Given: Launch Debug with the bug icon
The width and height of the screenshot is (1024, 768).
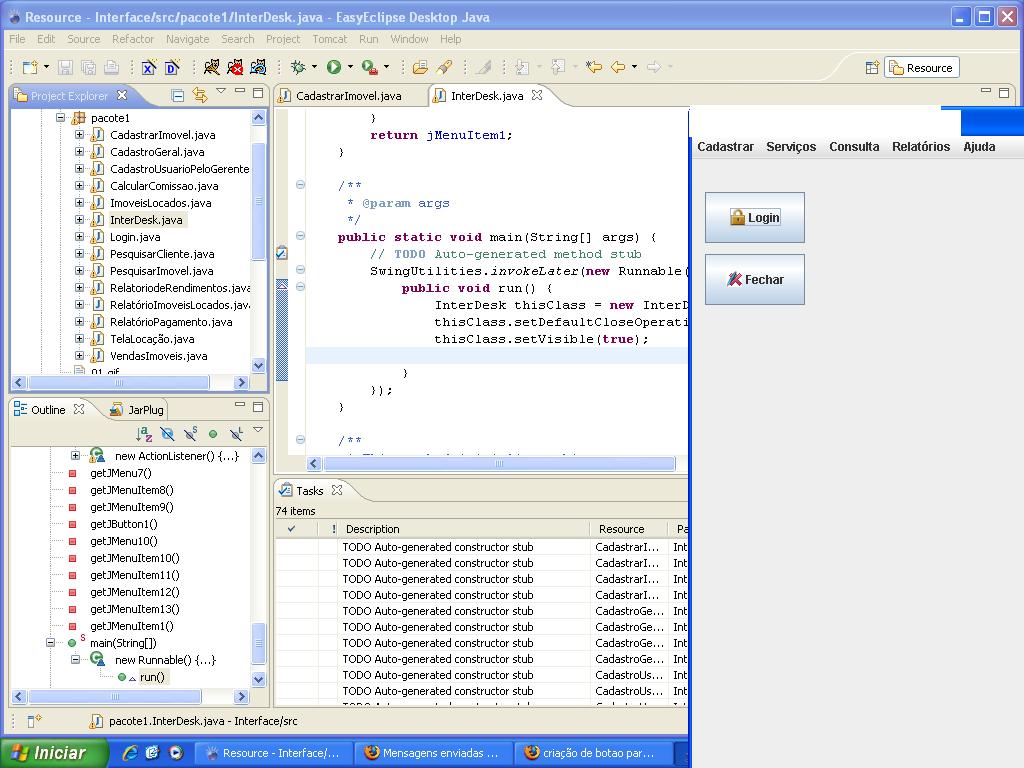Looking at the screenshot, I should pos(298,67).
